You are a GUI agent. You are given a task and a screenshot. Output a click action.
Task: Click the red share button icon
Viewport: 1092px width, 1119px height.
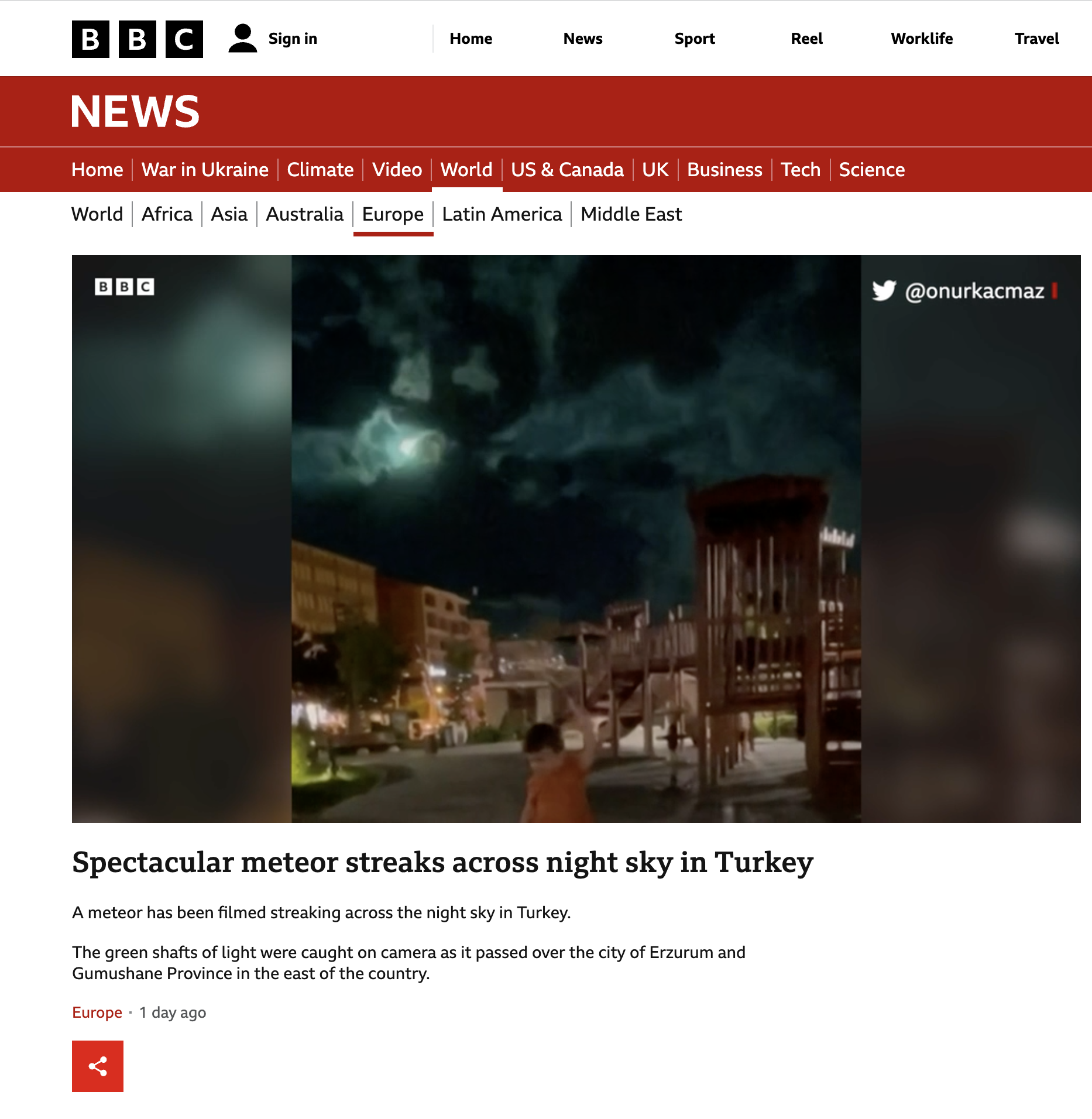pyautogui.click(x=98, y=1066)
